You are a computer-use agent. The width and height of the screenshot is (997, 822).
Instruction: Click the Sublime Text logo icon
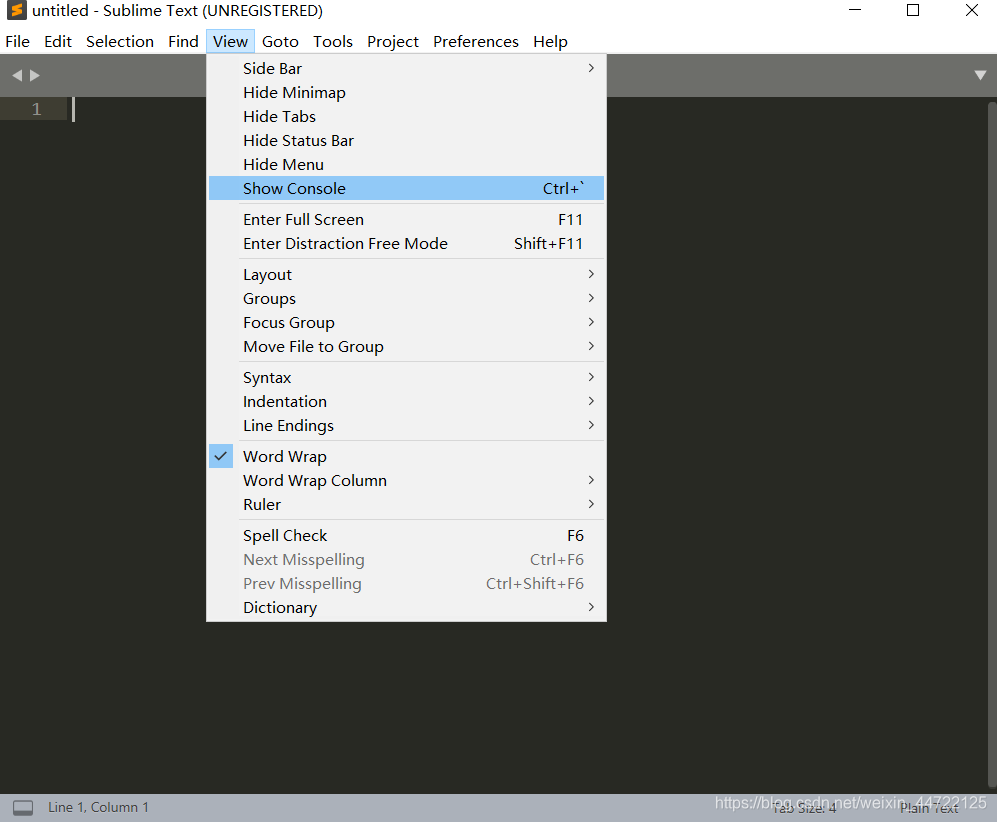click(17, 10)
